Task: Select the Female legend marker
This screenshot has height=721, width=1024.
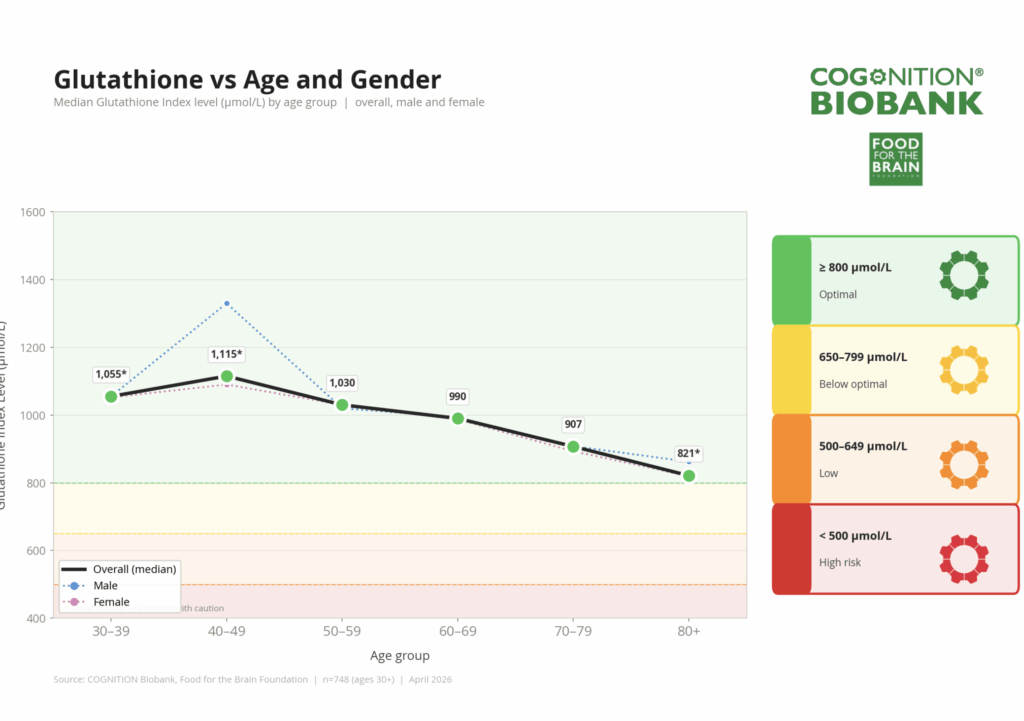Action: pyautogui.click(x=75, y=602)
